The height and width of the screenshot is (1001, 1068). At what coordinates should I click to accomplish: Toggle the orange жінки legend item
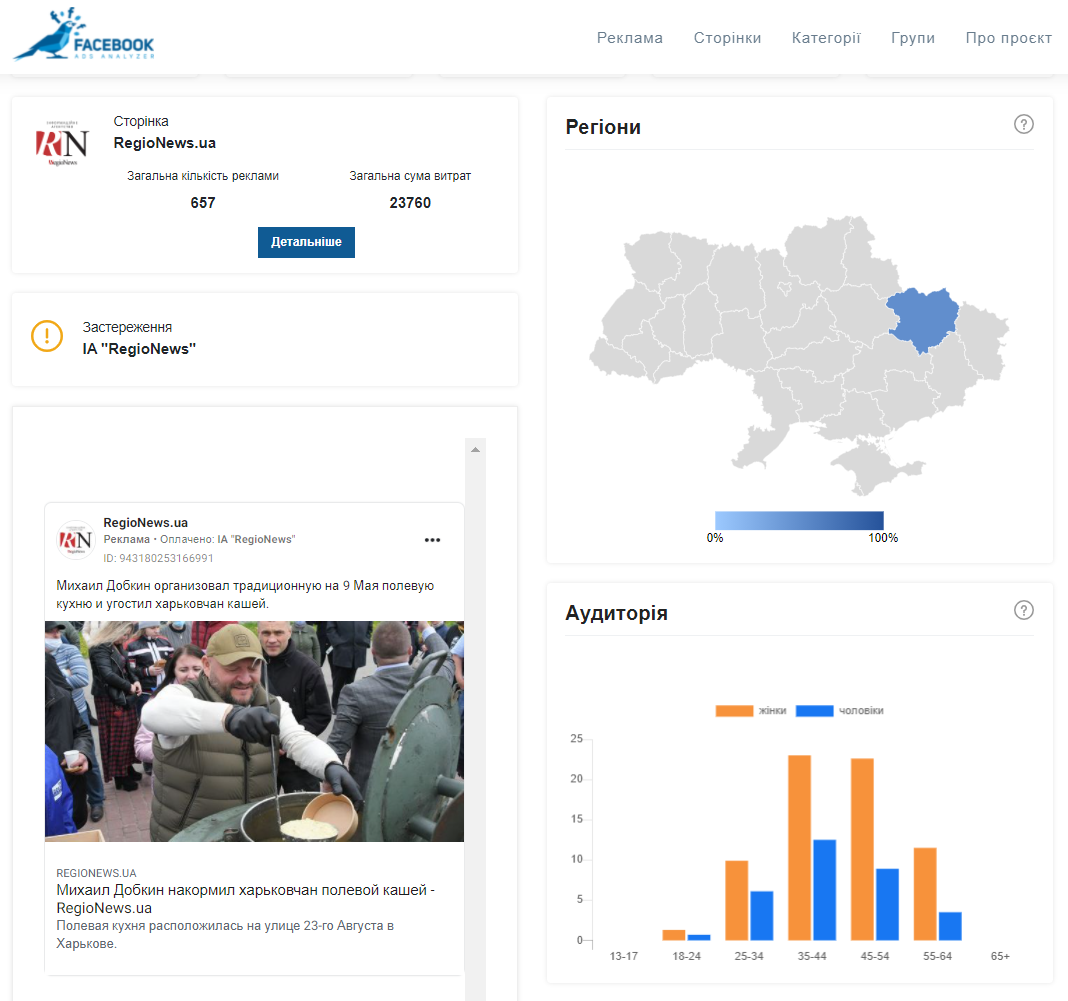(750, 711)
